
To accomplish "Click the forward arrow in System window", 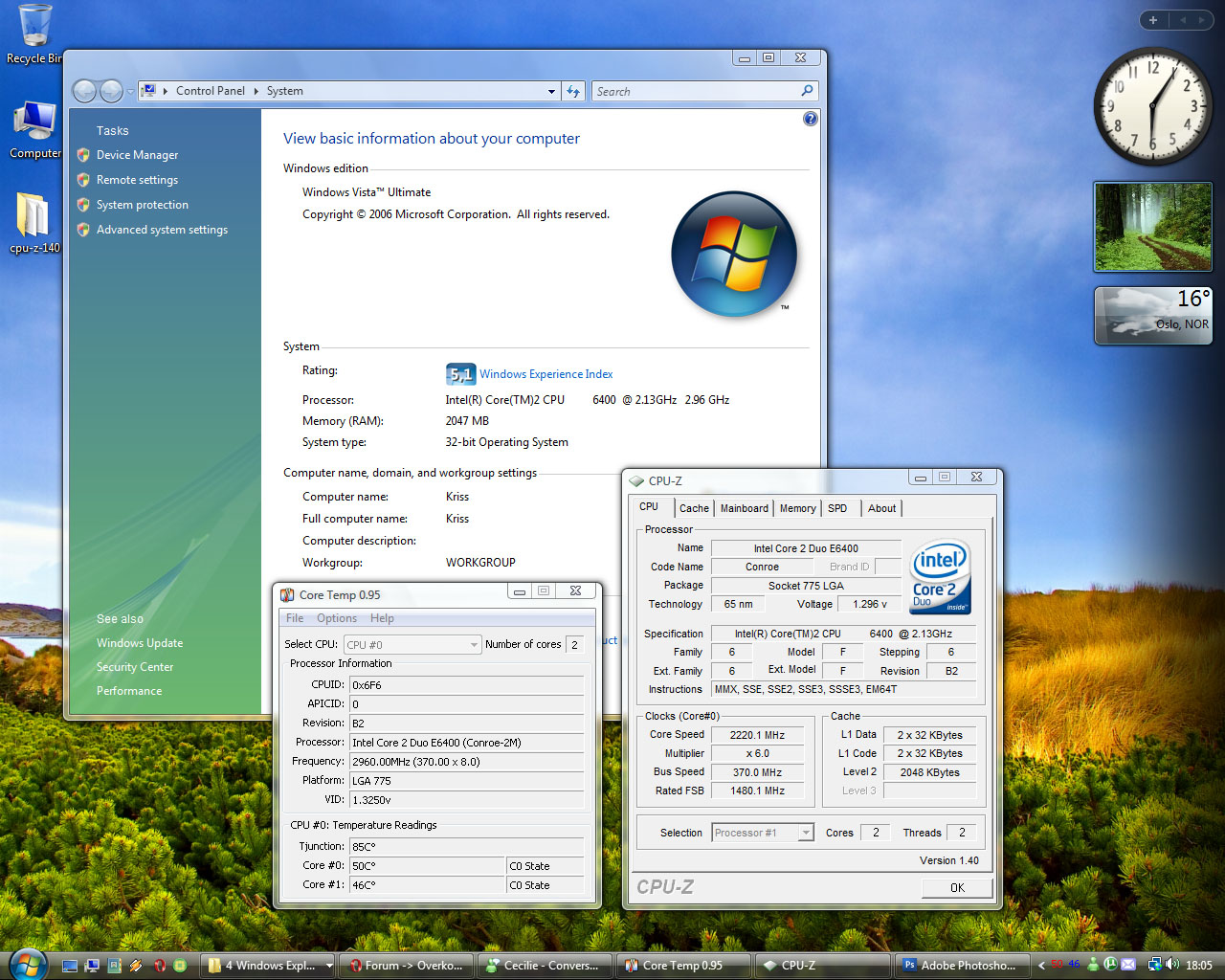I will 111,91.
